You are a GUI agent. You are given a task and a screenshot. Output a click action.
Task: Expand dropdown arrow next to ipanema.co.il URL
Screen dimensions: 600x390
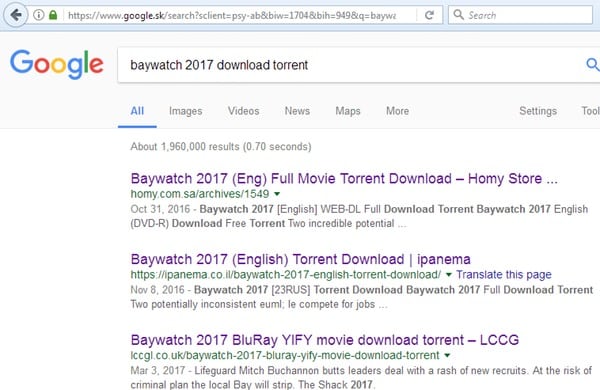(x=448, y=275)
